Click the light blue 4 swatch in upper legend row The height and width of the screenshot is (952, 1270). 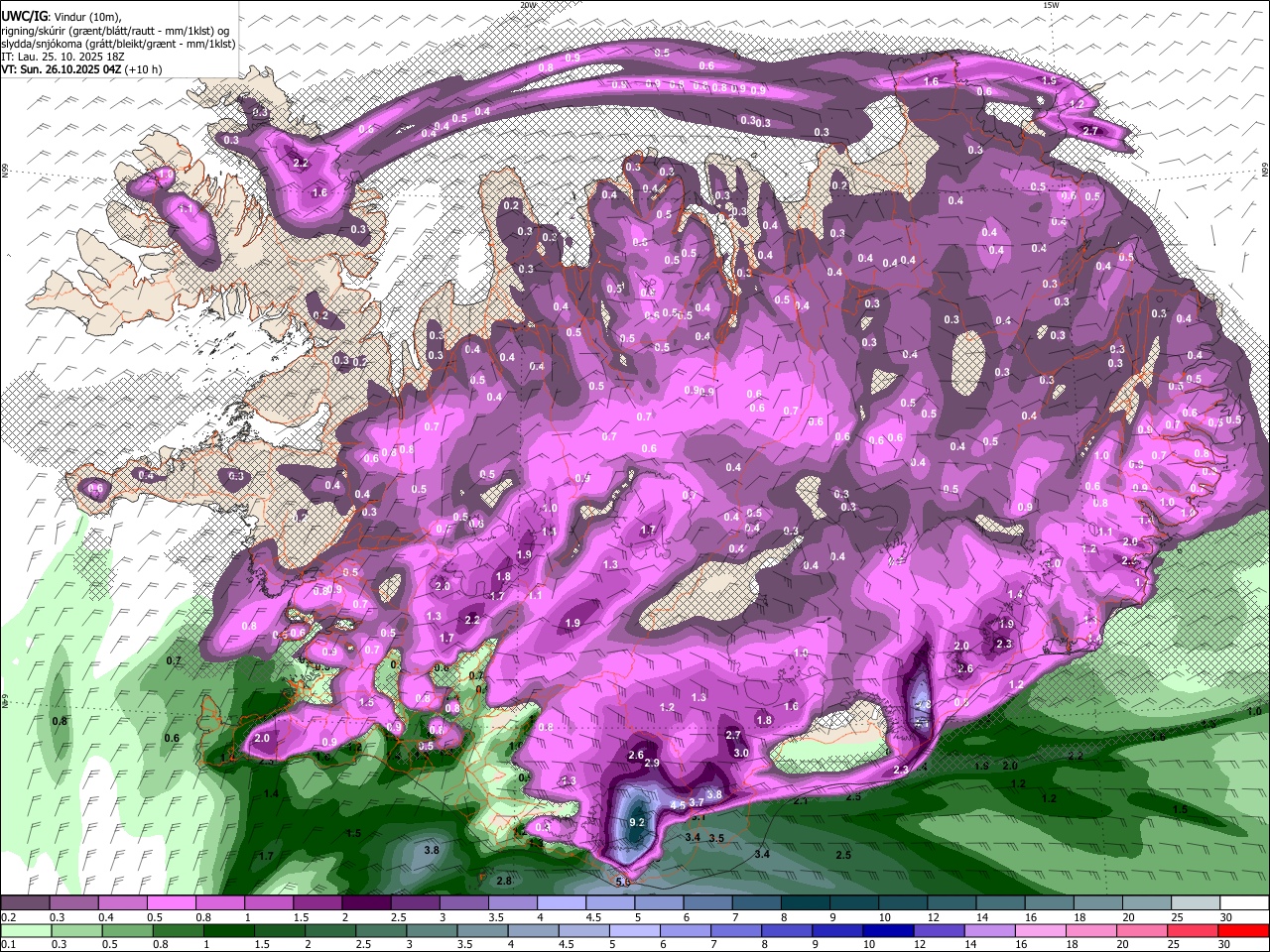point(562,903)
